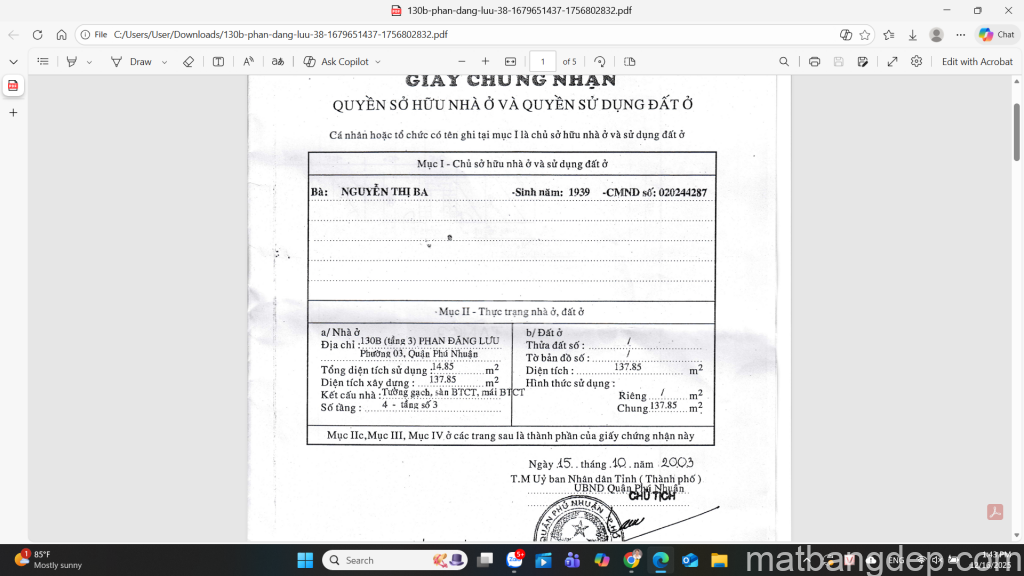Open the Copilot Chat button

point(996,34)
